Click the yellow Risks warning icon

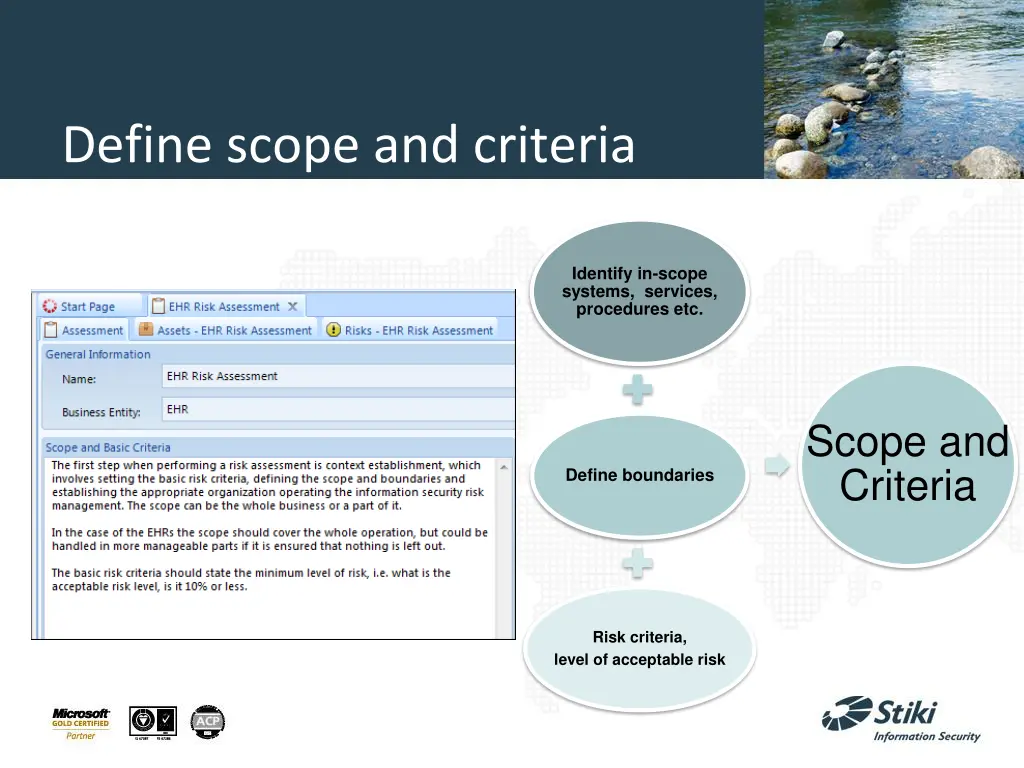coord(333,330)
